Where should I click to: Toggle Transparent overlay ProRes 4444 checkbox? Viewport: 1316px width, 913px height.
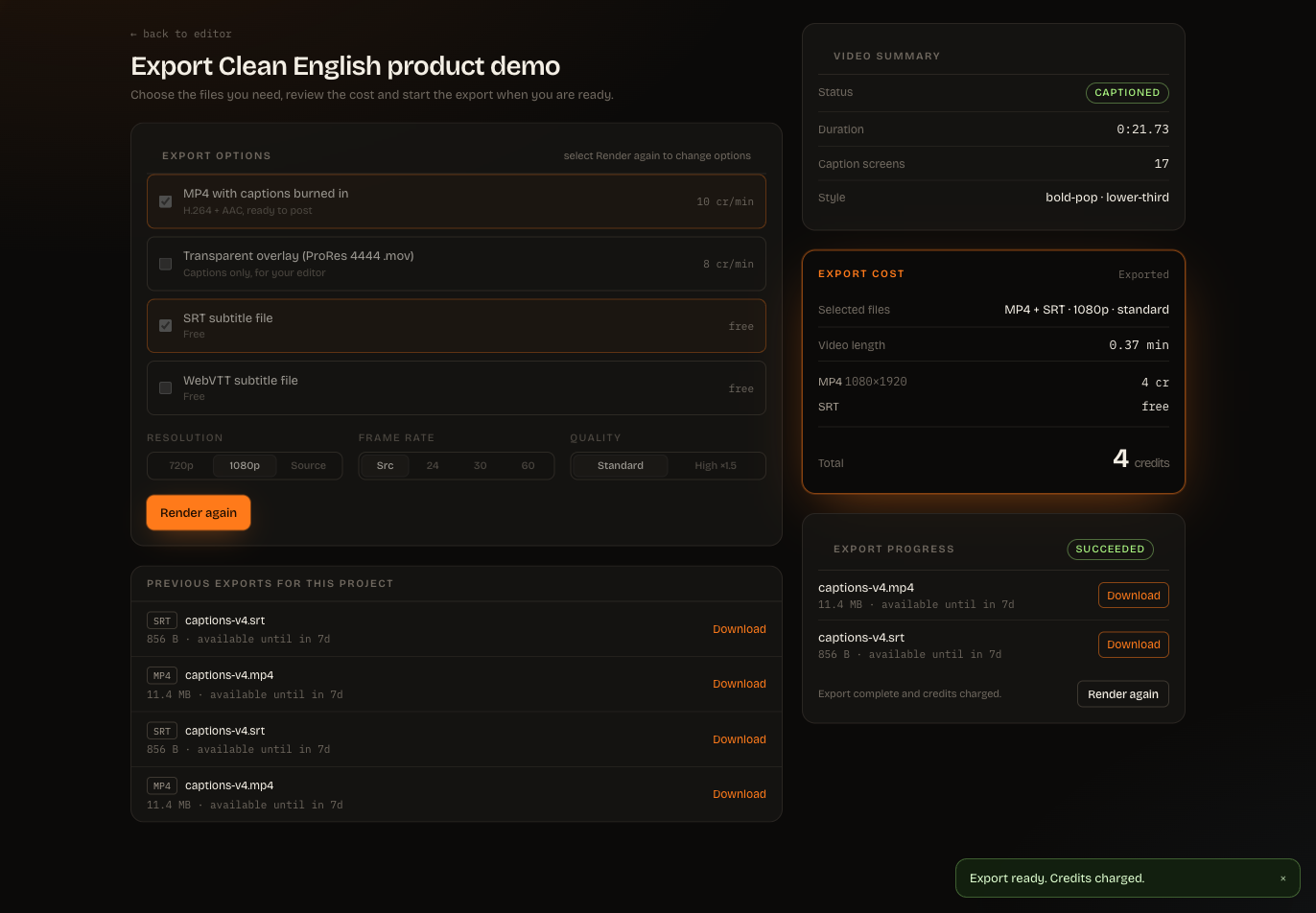click(x=165, y=264)
